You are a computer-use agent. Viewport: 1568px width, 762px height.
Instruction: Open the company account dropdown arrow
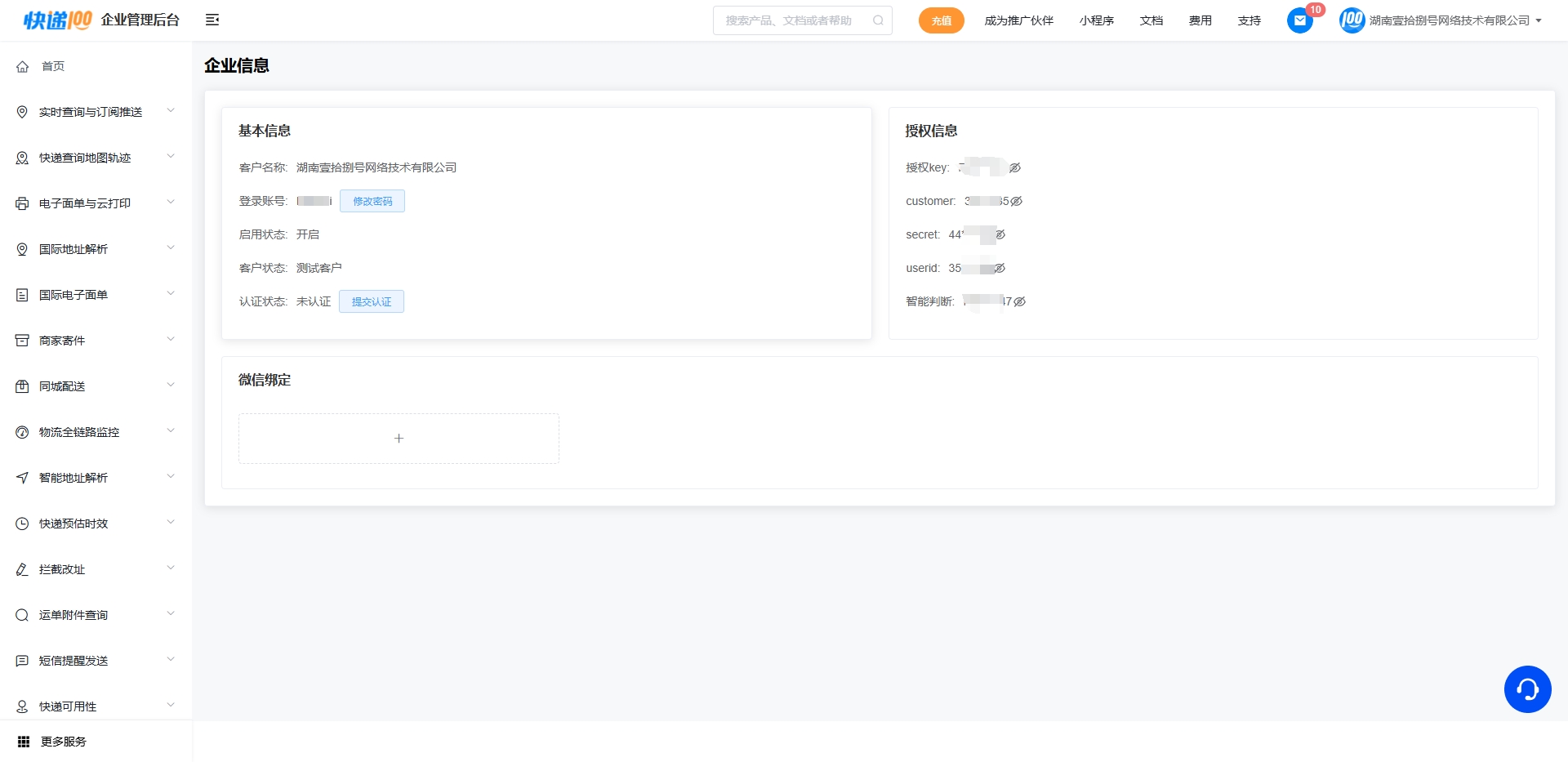(1539, 21)
